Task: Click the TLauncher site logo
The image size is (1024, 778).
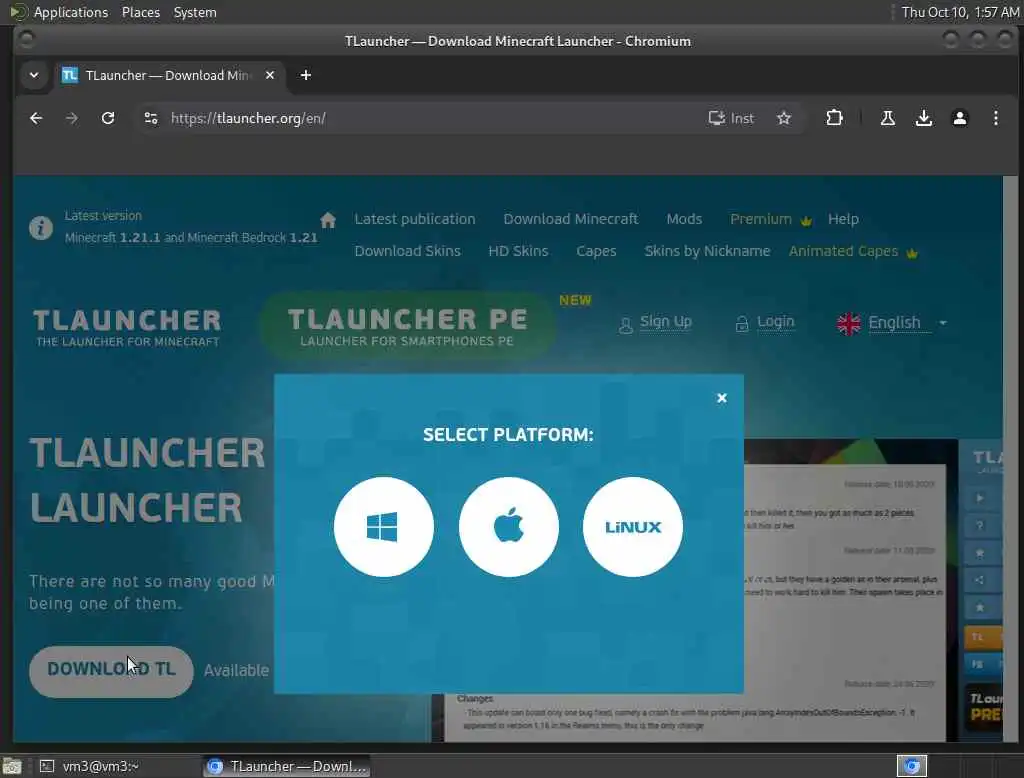Action: coord(127,327)
